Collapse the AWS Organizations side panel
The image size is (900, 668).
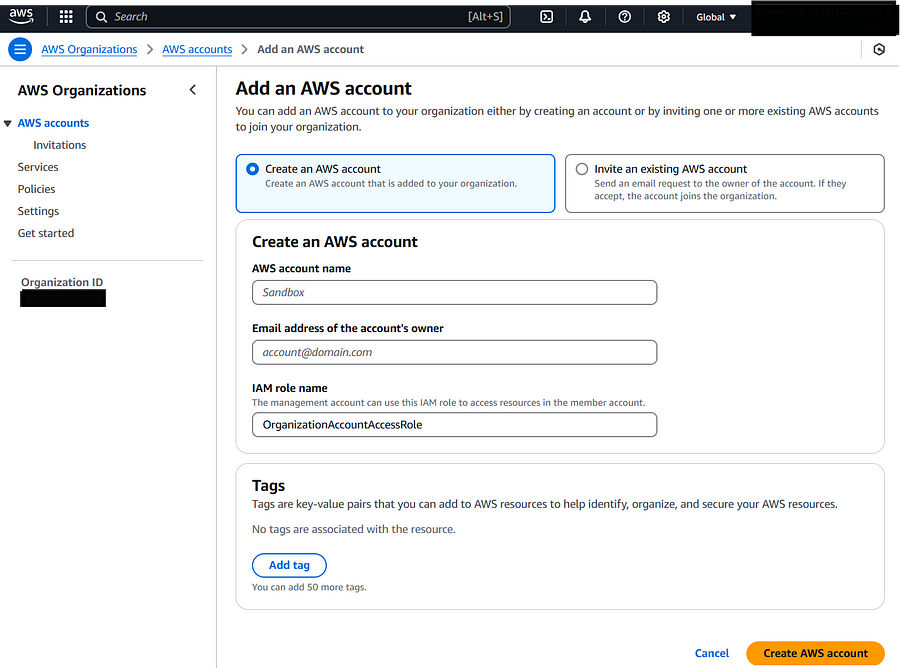click(193, 90)
